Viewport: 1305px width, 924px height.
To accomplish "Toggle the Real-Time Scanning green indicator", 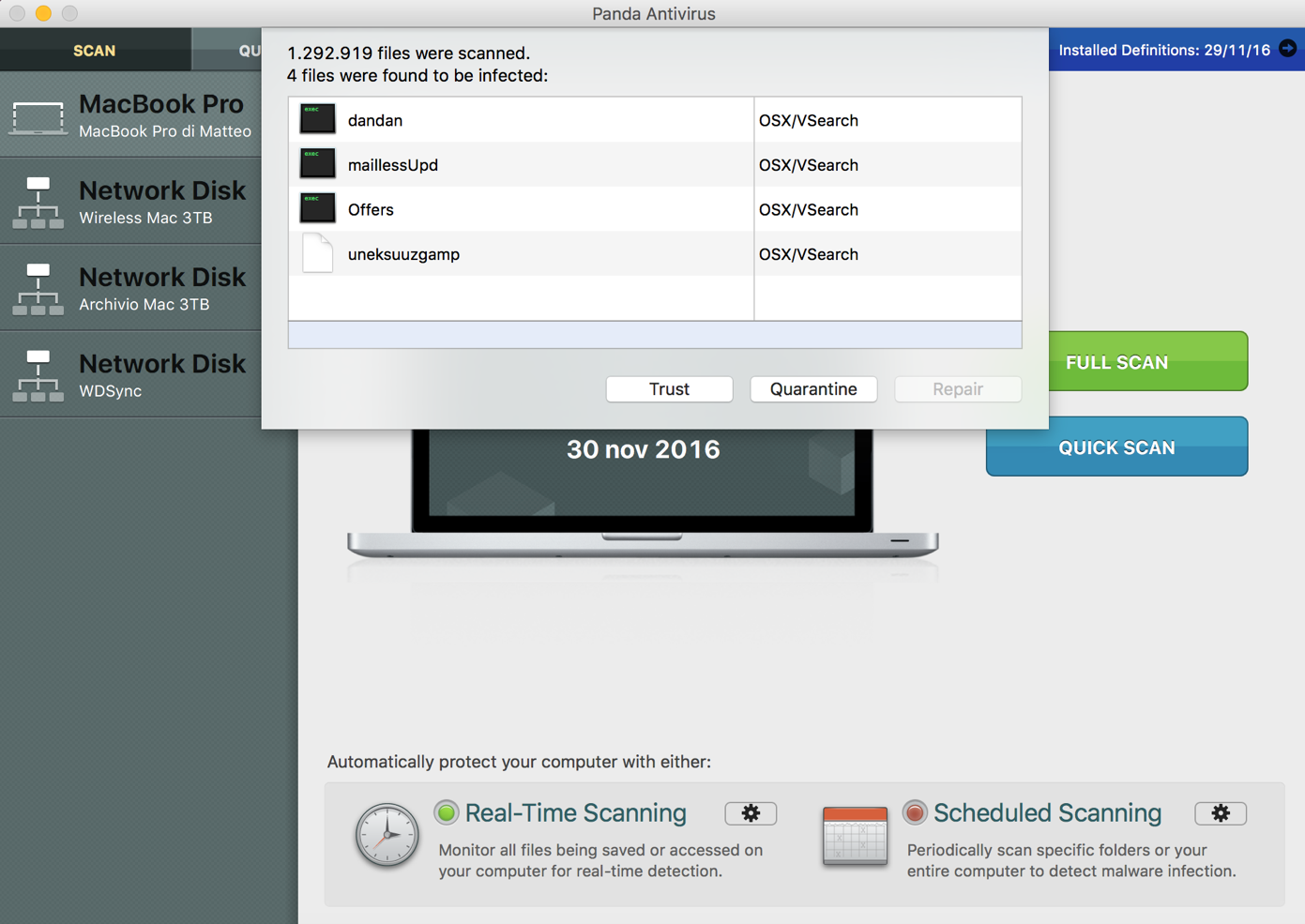I will tap(447, 812).
